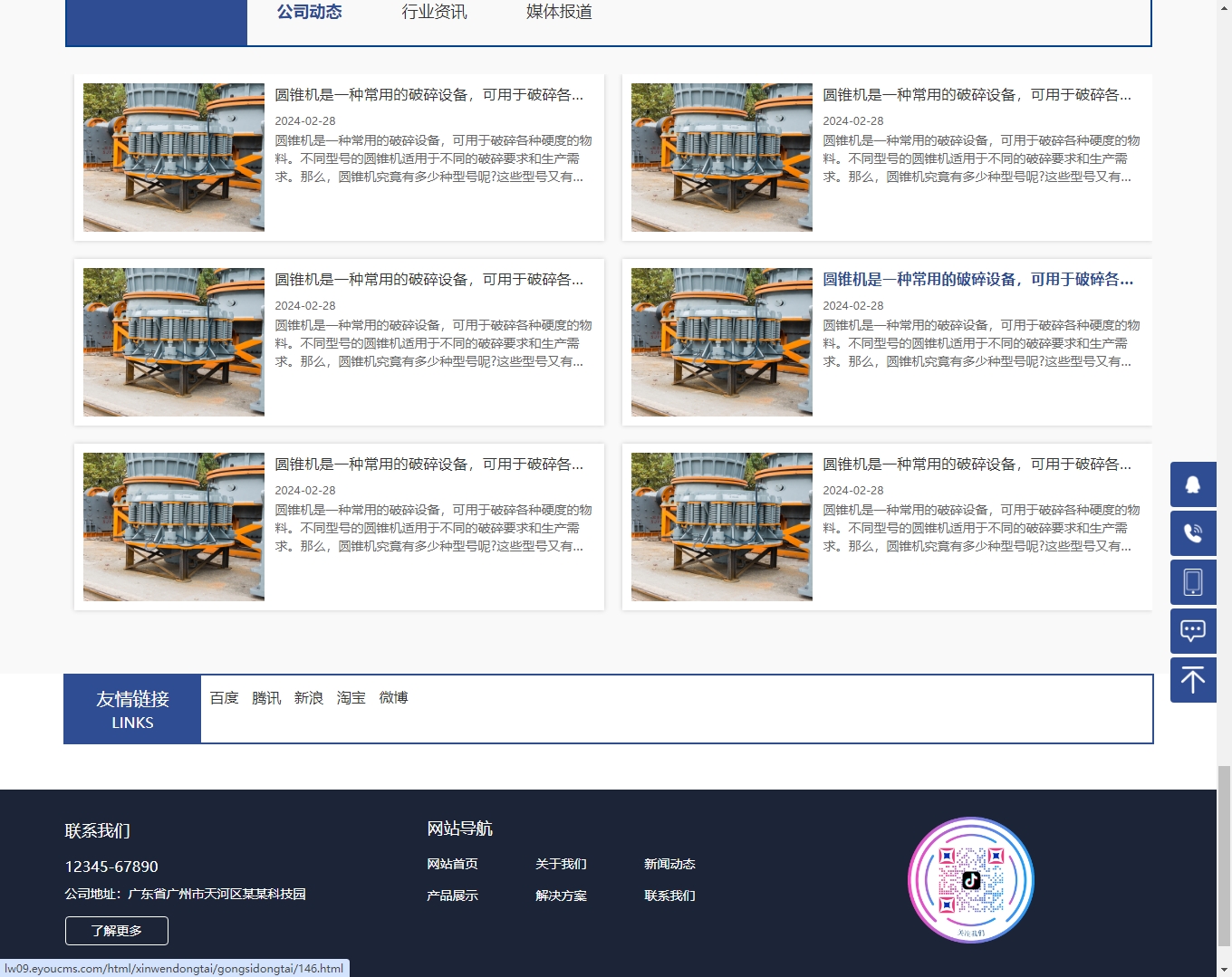Click the back-to-top arrow icon
Image resolution: width=1232 pixels, height=977 pixels.
(1193, 680)
